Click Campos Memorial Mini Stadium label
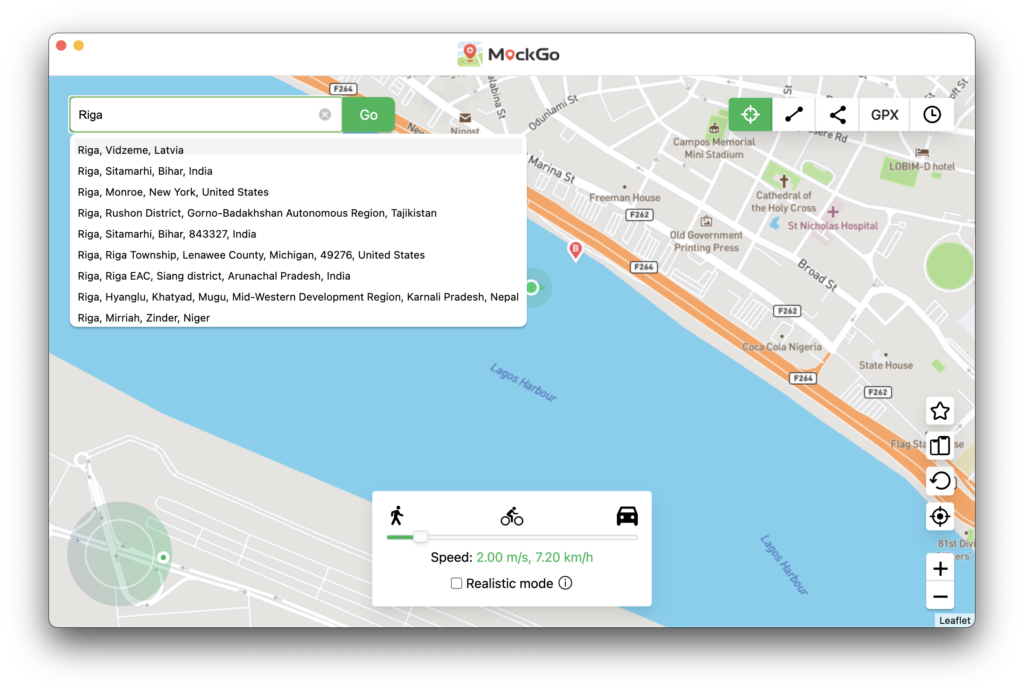This screenshot has height=692, width=1024. (x=714, y=148)
